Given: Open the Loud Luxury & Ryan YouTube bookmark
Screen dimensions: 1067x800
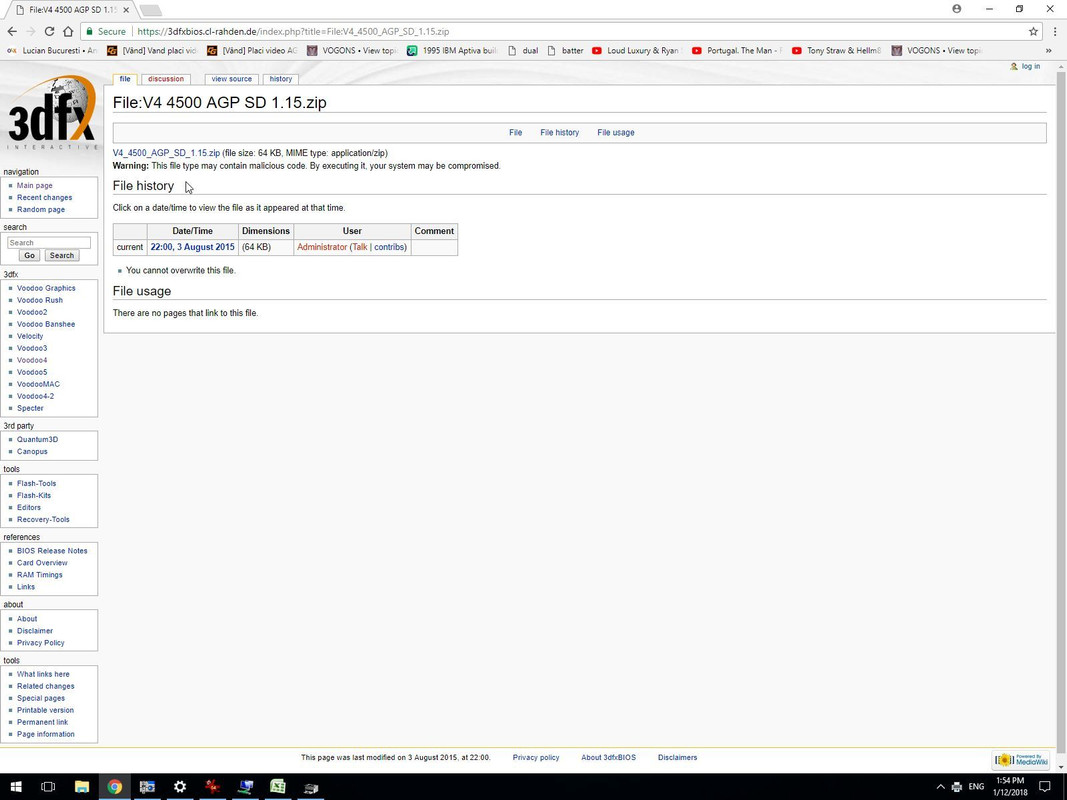Looking at the screenshot, I should [x=636, y=50].
